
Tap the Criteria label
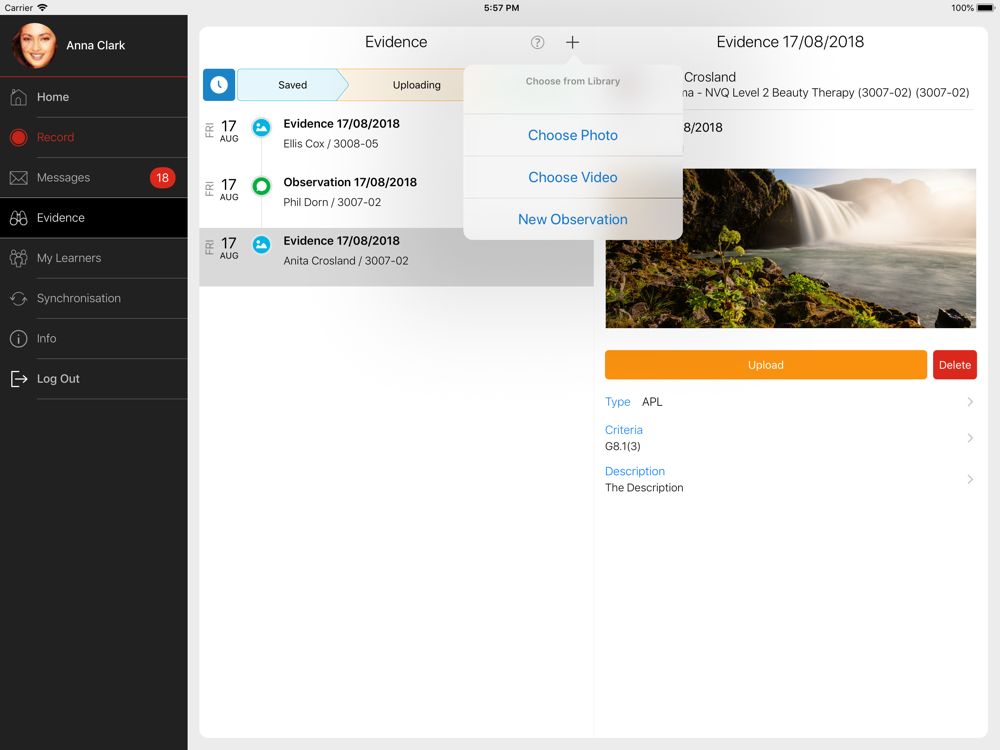(623, 430)
